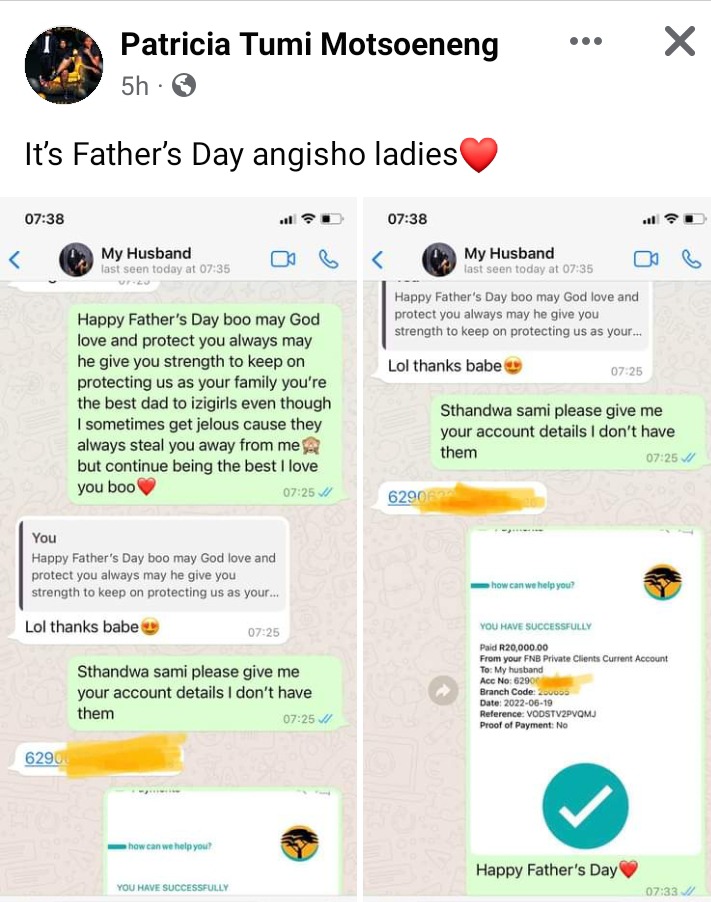
Task: Tap the video call icon in right screenshot
Action: pyautogui.click(x=646, y=259)
